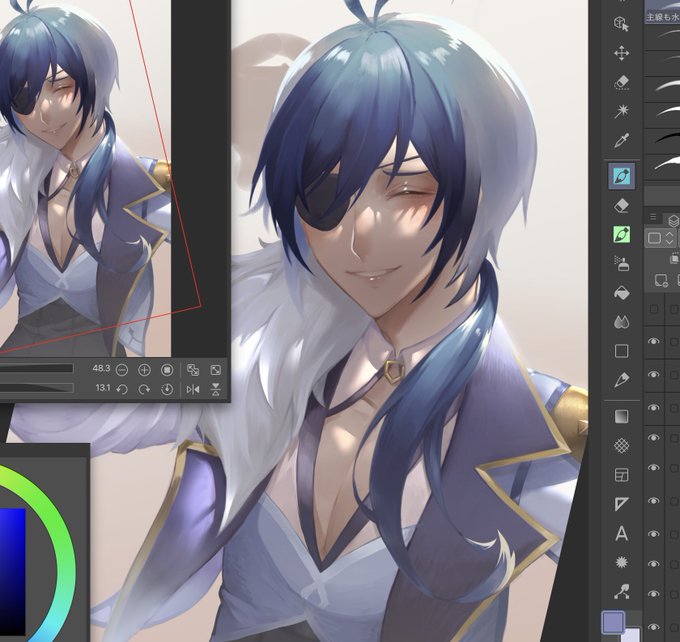
Task: Select the green highlighted brush tool
Action: (621, 235)
